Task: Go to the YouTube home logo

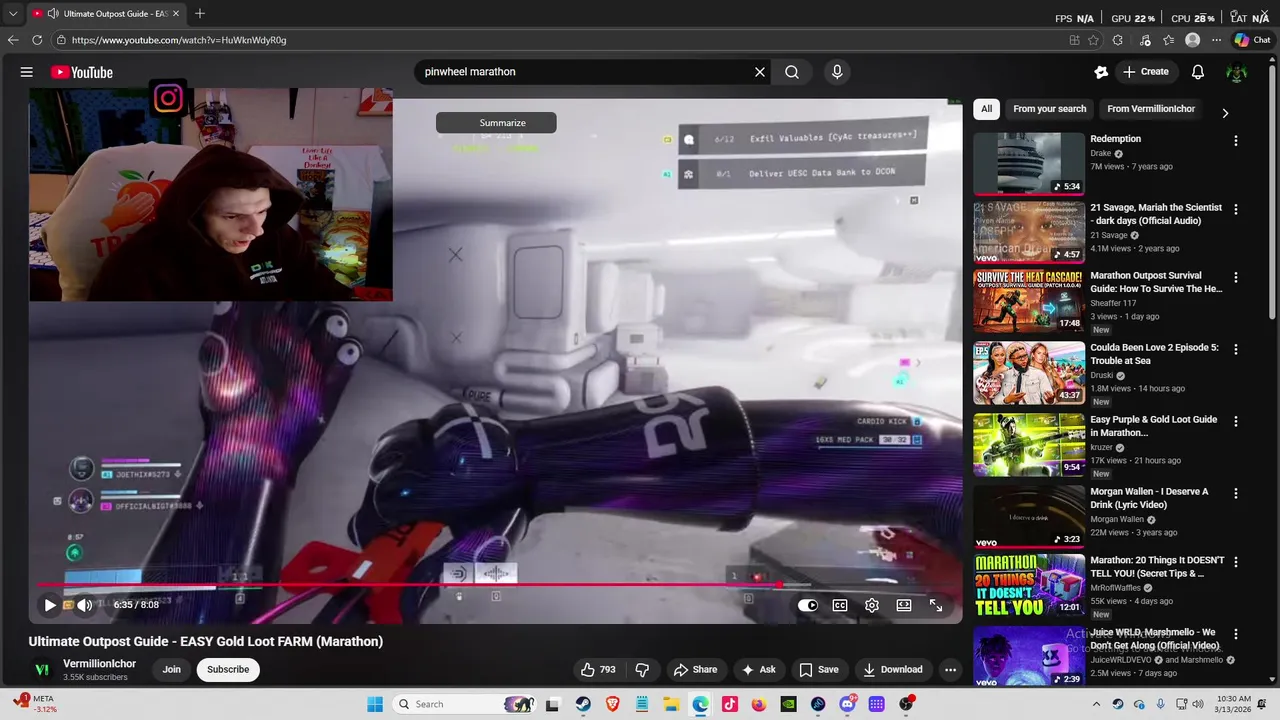Action: click(82, 72)
